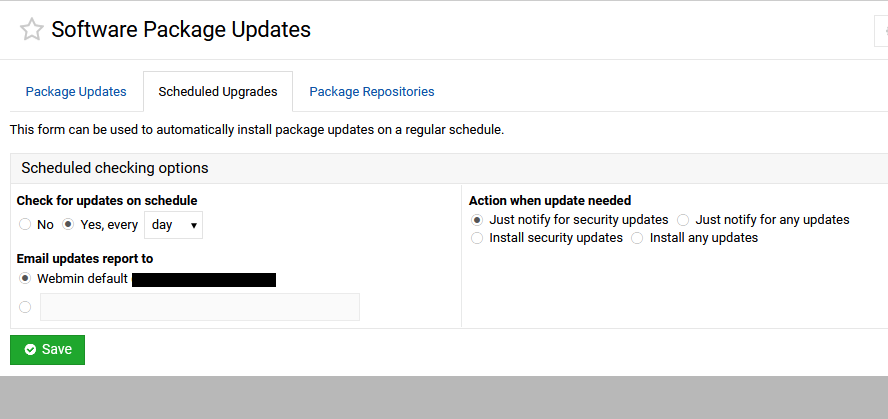Collapse the Scheduled checking options header
This screenshot has height=419, width=888.
[115, 168]
